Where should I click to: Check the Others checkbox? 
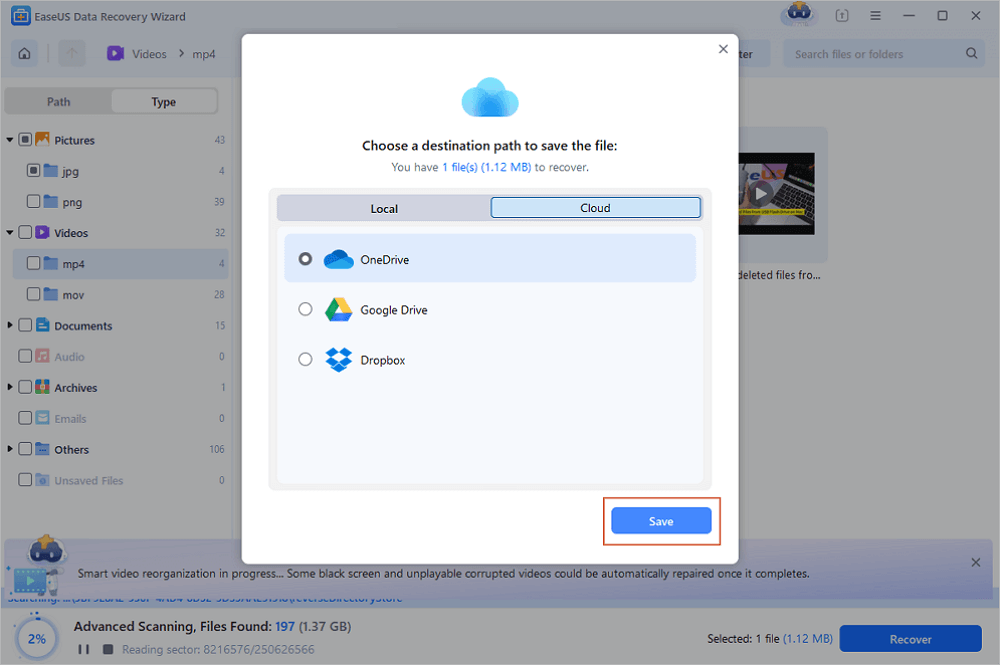(x=25, y=449)
